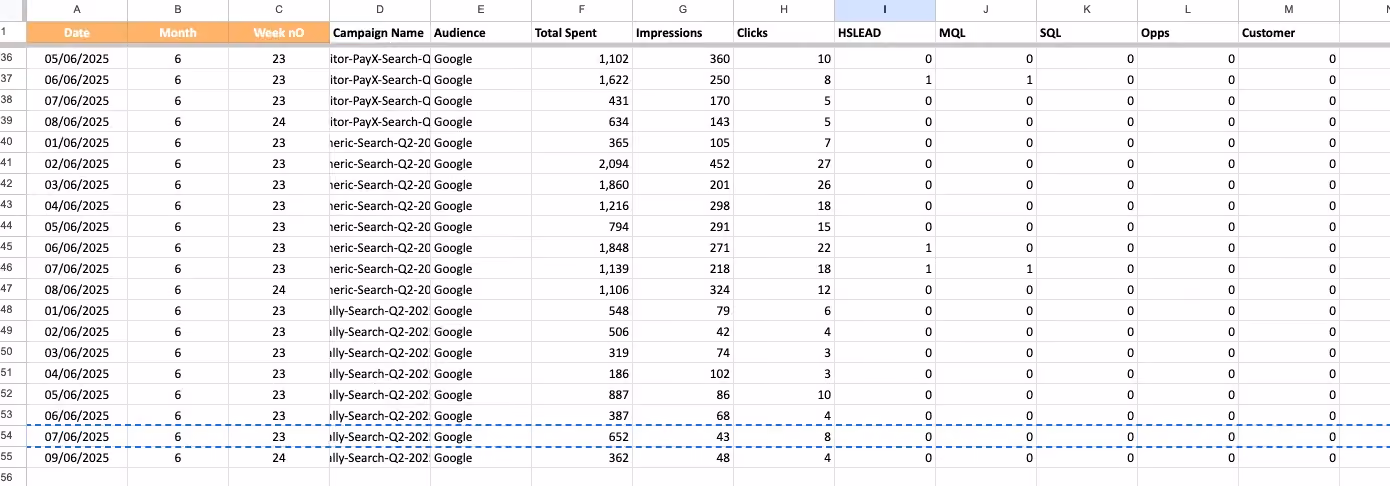Select Total Spent cell showing 1,622

pos(582,80)
